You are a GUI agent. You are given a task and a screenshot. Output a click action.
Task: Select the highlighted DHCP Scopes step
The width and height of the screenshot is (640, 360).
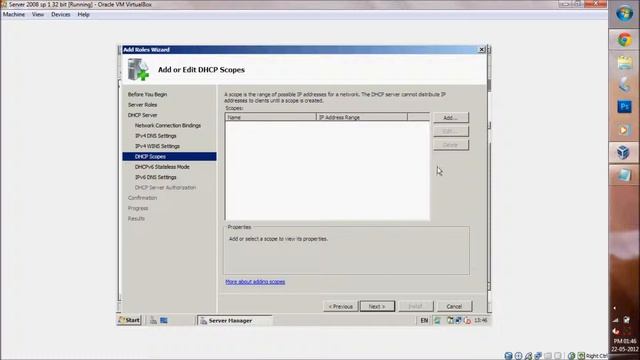pos(169,156)
